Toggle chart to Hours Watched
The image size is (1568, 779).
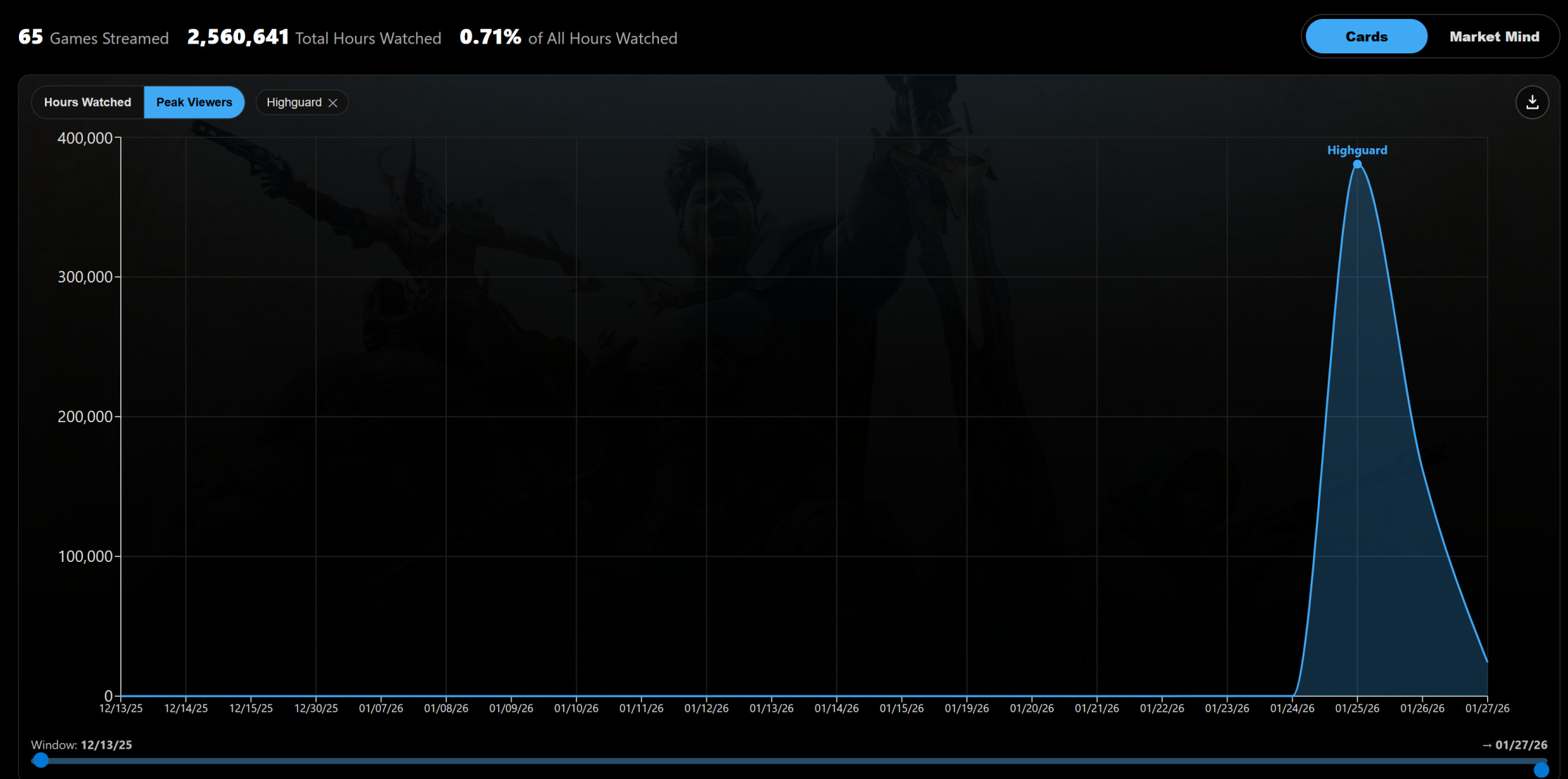coord(88,103)
